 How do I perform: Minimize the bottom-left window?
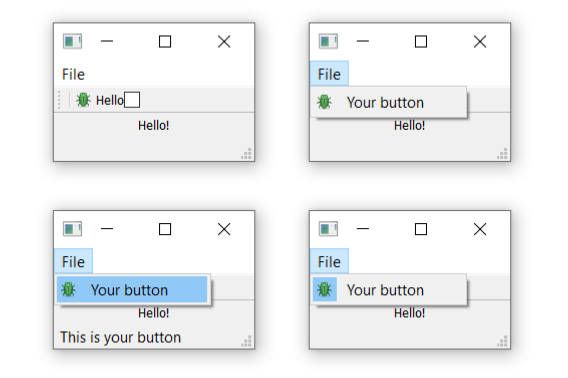[107, 229]
